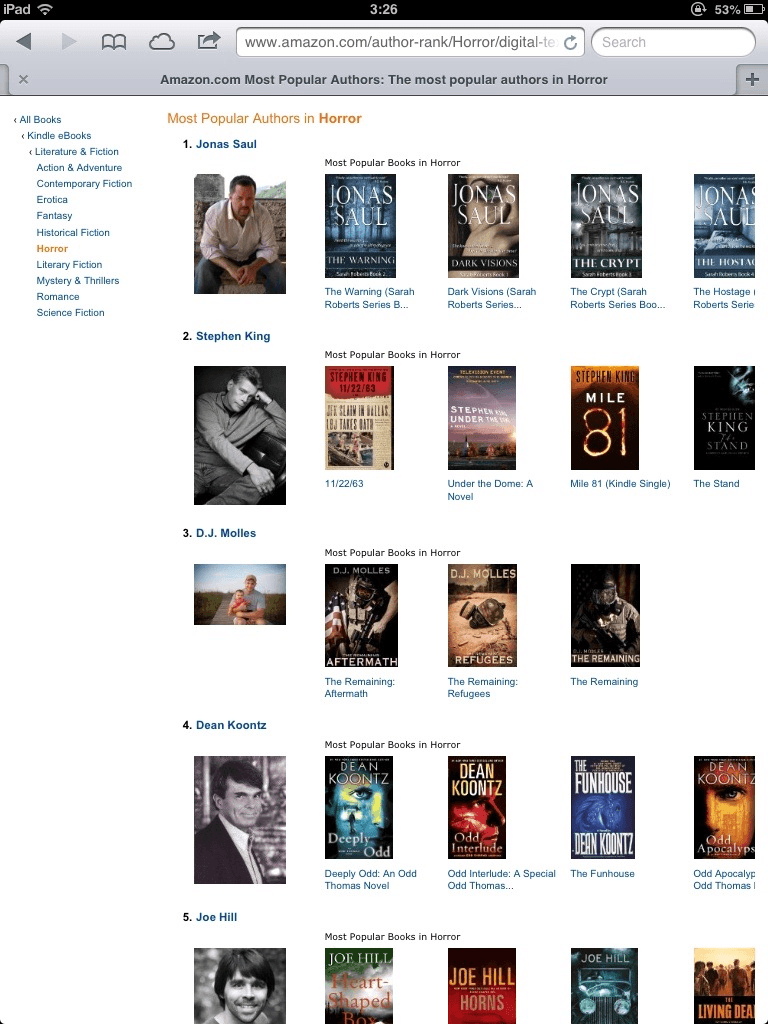Open Stephen King author link
Viewport: 768px width, 1024px height.
pos(233,336)
